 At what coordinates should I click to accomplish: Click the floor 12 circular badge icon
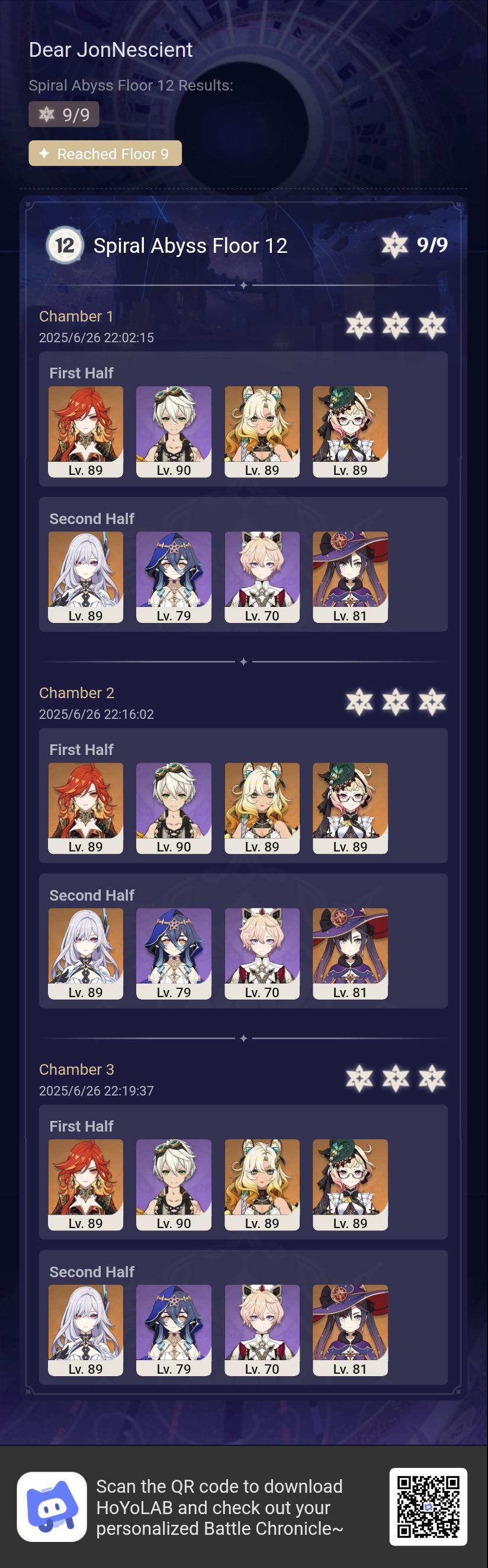(65, 245)
